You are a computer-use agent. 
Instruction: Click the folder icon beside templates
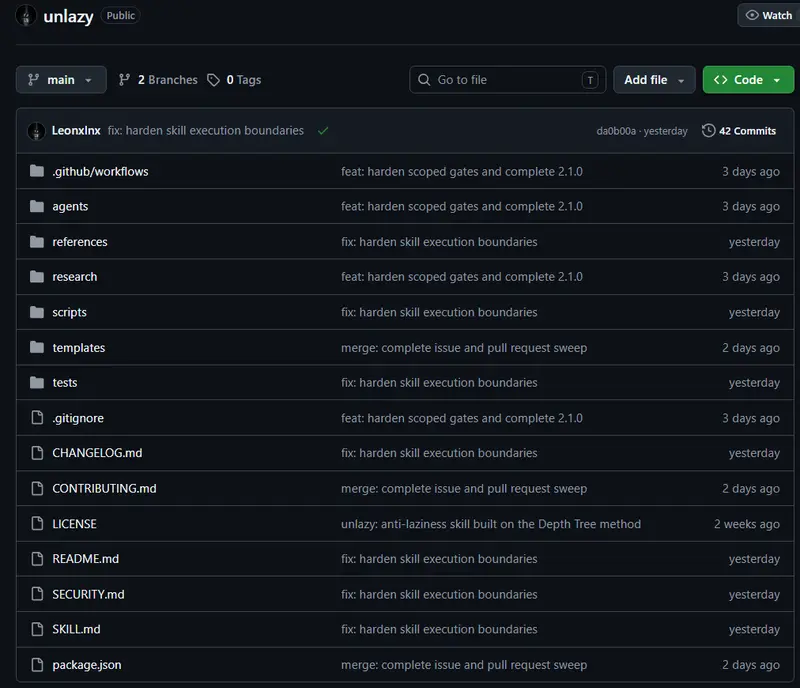tap(37, 347)
